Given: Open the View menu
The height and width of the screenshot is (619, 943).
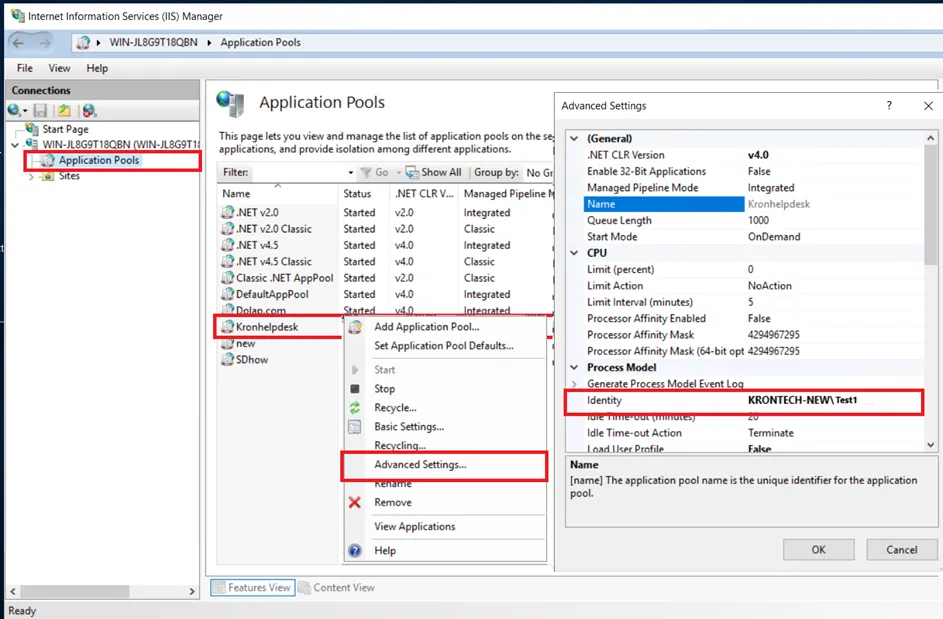Looking at the screenshot, I should (59, 68).
